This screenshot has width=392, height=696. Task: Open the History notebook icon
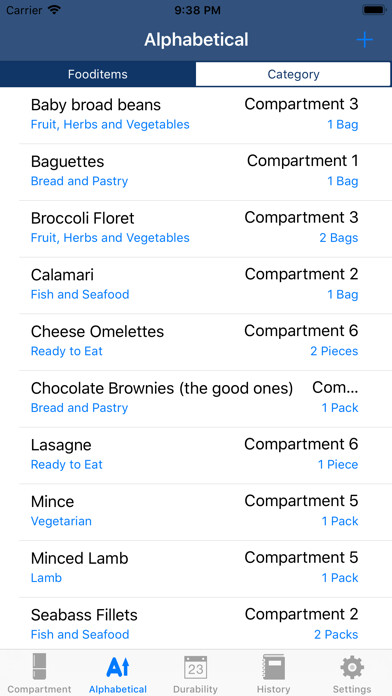coord(273,667)
